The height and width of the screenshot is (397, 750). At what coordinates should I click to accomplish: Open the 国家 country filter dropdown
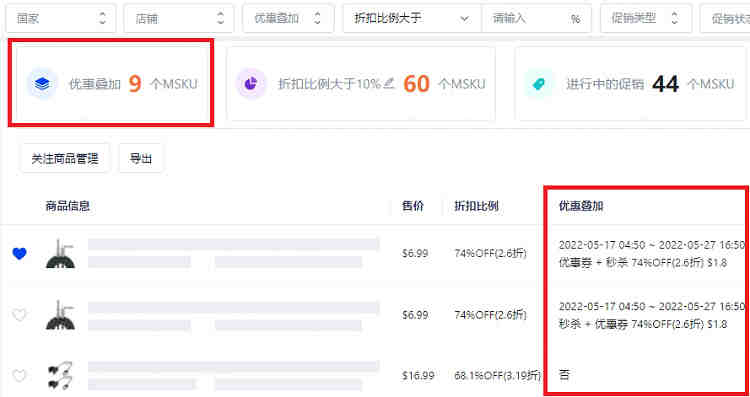[61, 19]
